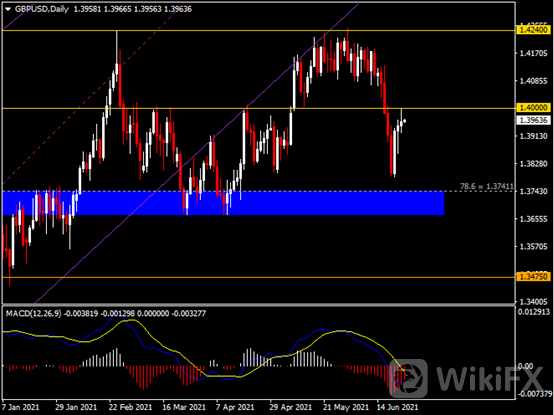Click the separator between chart and MACD panel
This screenshot has width=554, height=415.
259,304
